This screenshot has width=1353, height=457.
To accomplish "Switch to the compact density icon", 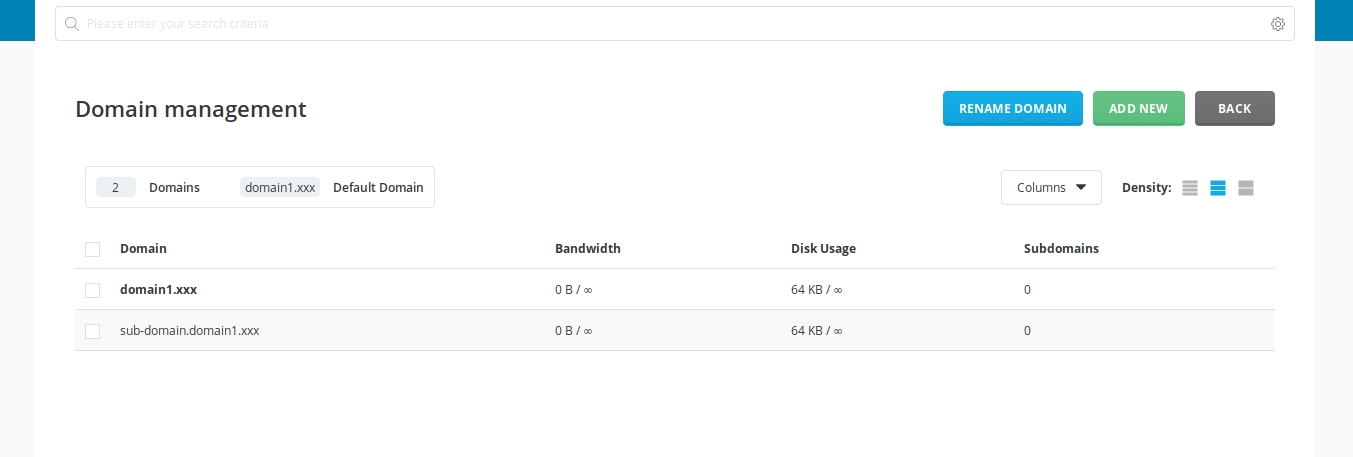I will [x=1190, y=188].
